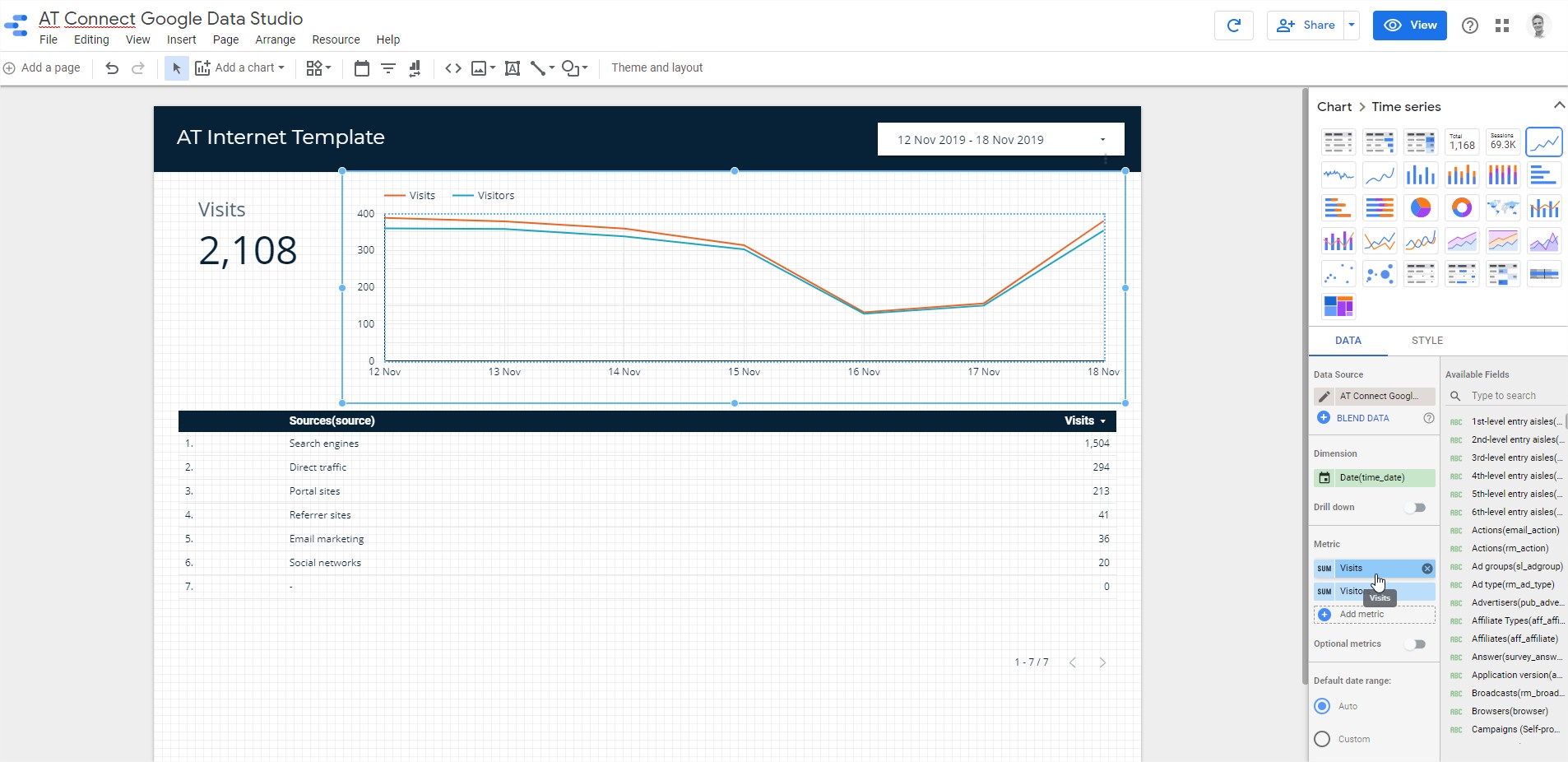Viewport: 1568px width, 762px height.
Task: Click the pencil icon to edit data source
Action: tap(1324, 396)
